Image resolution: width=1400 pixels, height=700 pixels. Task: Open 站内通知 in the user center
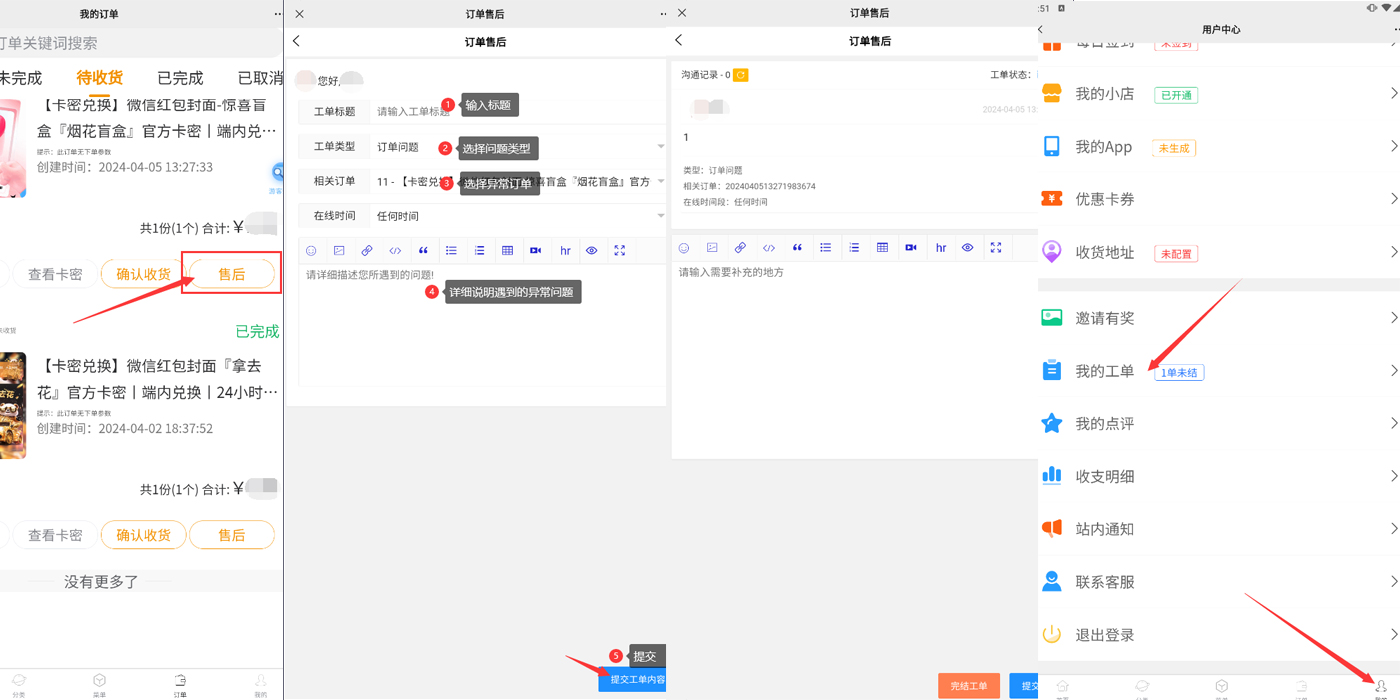click(1219, 529)
